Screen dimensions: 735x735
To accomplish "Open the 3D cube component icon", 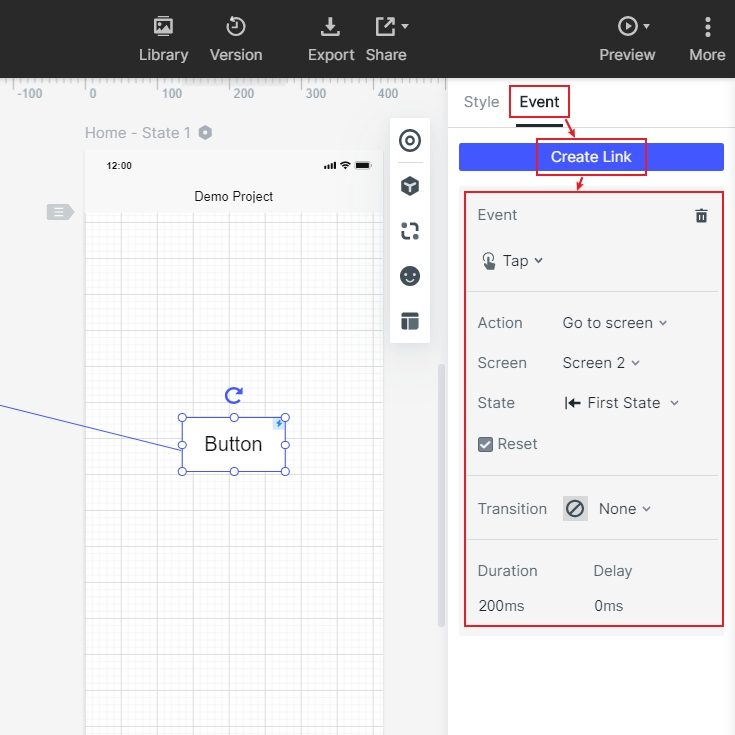I will (x=410, y=186).
